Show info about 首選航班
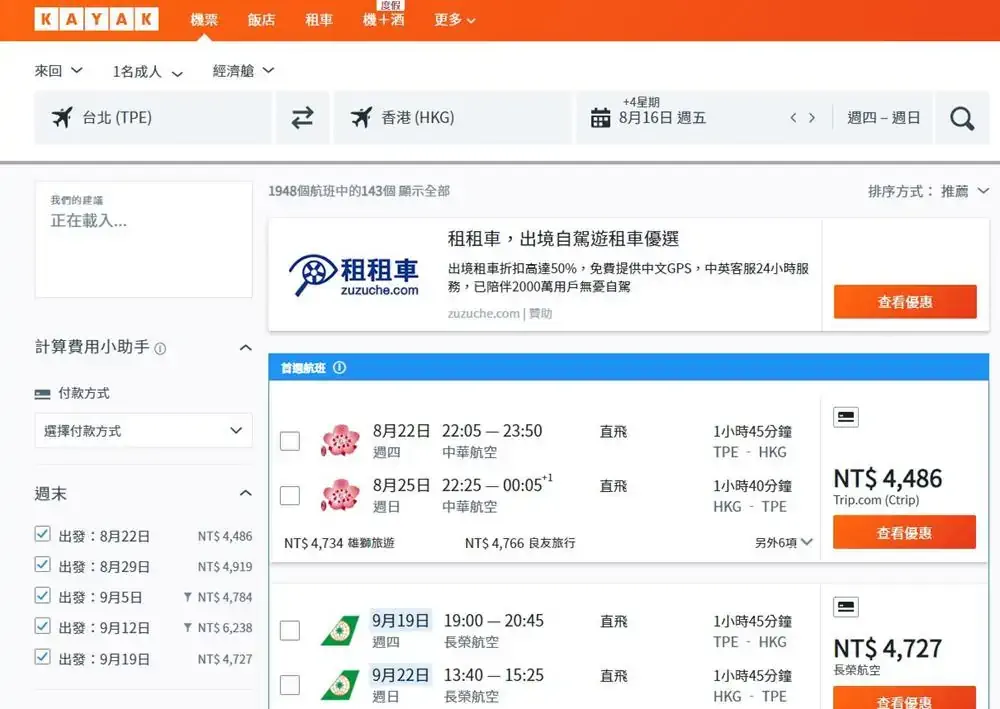This screenshot has width=1000, height=709. (x=339, y=368)
